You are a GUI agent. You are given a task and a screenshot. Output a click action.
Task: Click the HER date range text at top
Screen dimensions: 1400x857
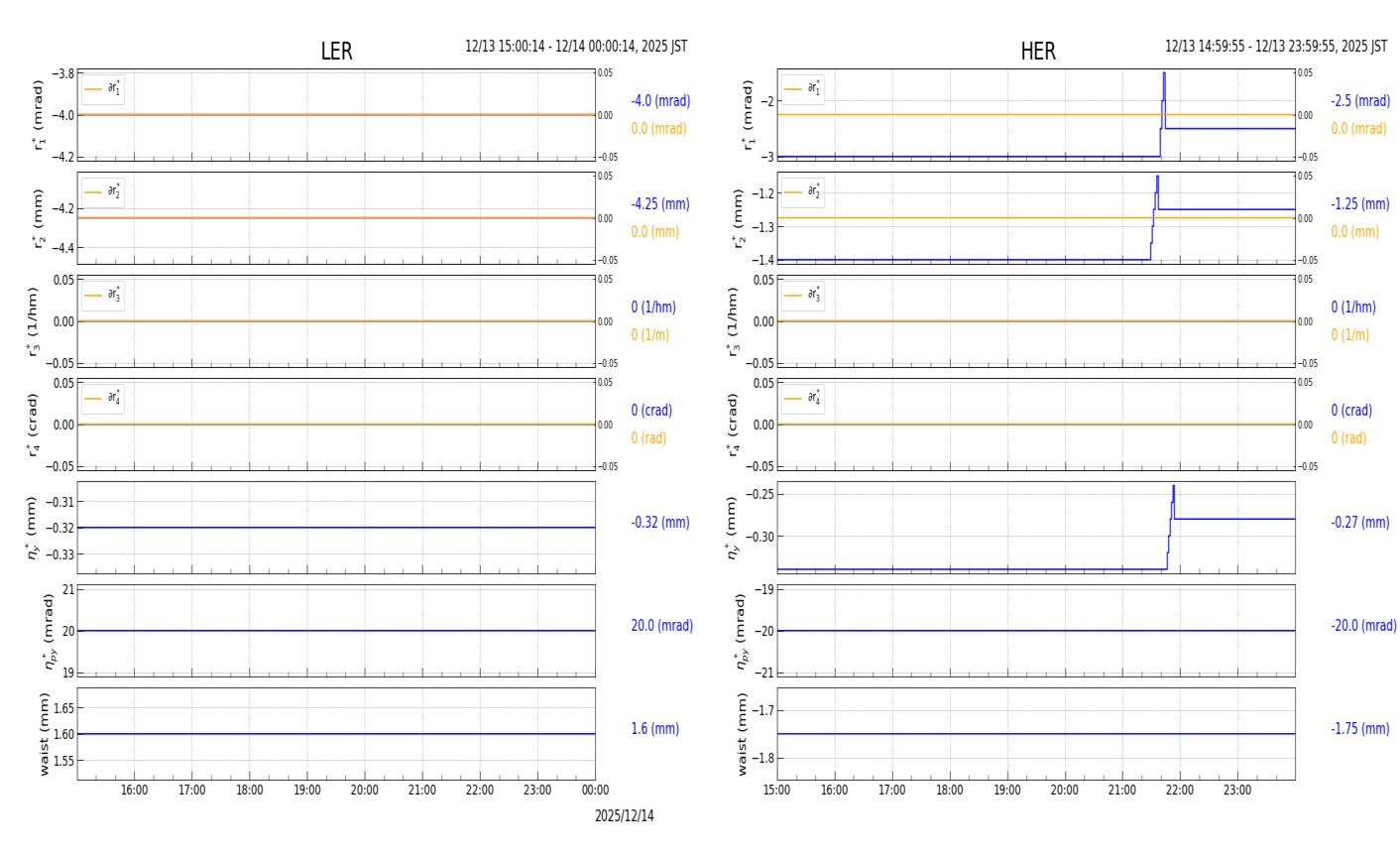pyautogui.click(x=1275, y=47)
